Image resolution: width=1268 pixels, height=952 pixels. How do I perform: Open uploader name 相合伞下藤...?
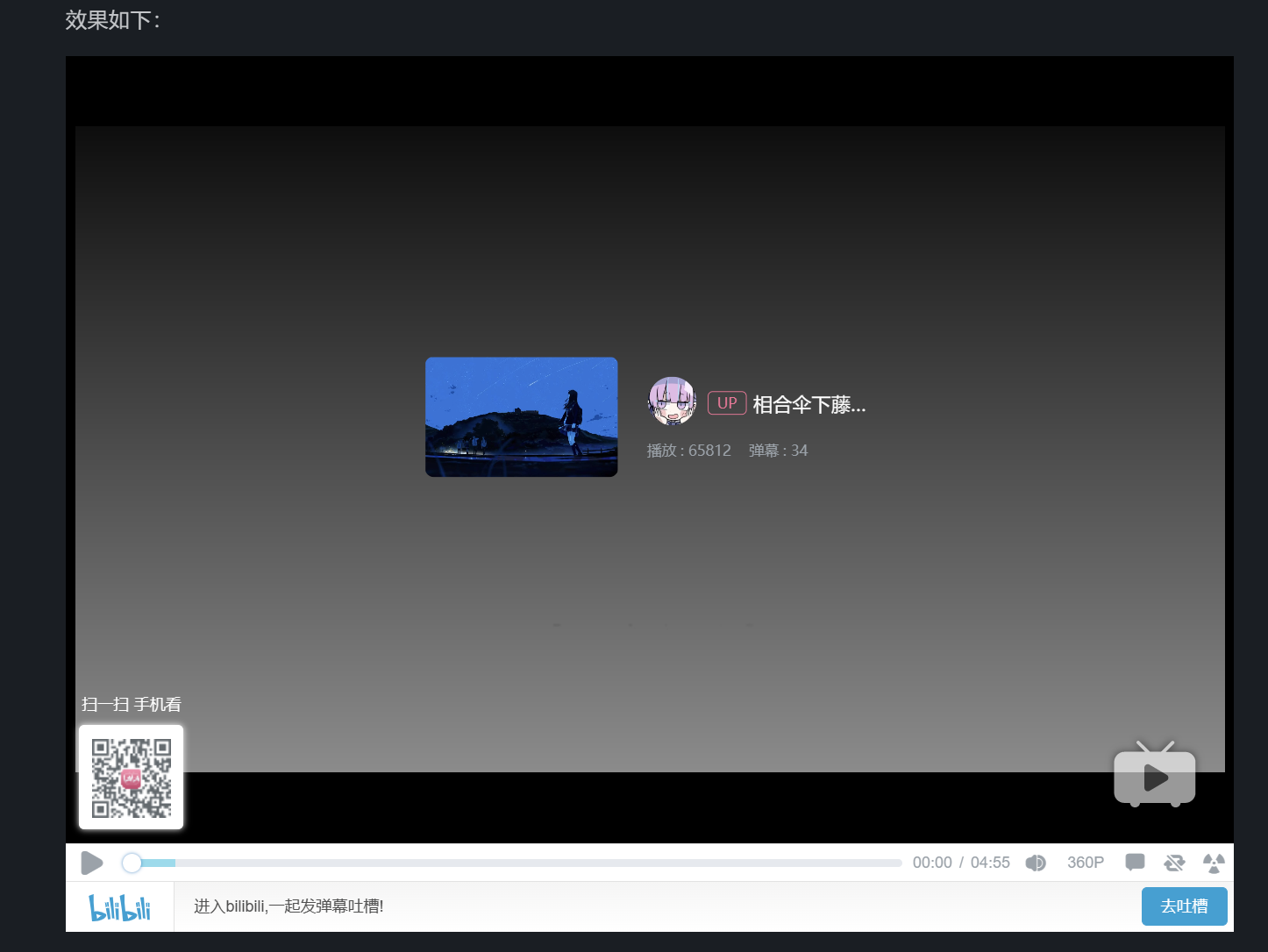tap(809, 404)
